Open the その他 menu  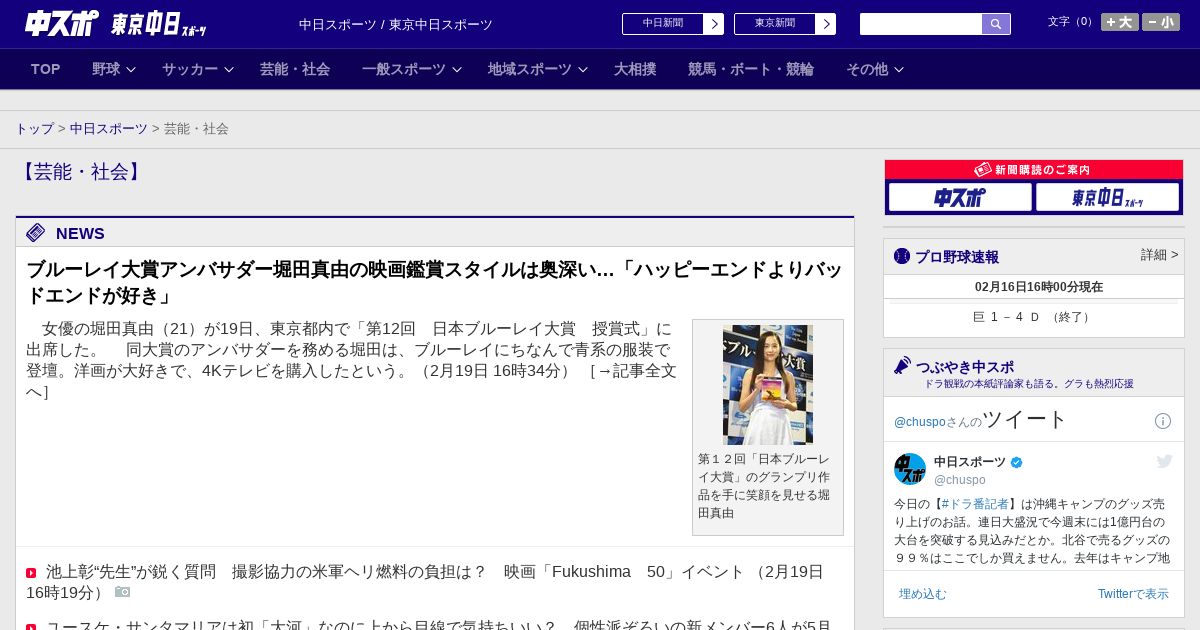(x=867, y=69)
